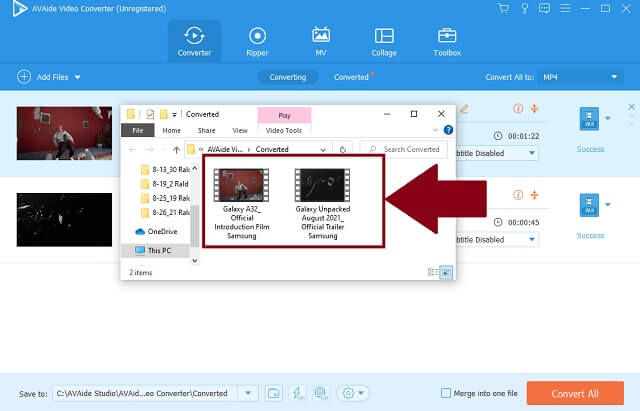The height and width of the screenshot is (411, 640).
Task: Open the feedback chat icon
Action: 544,9
